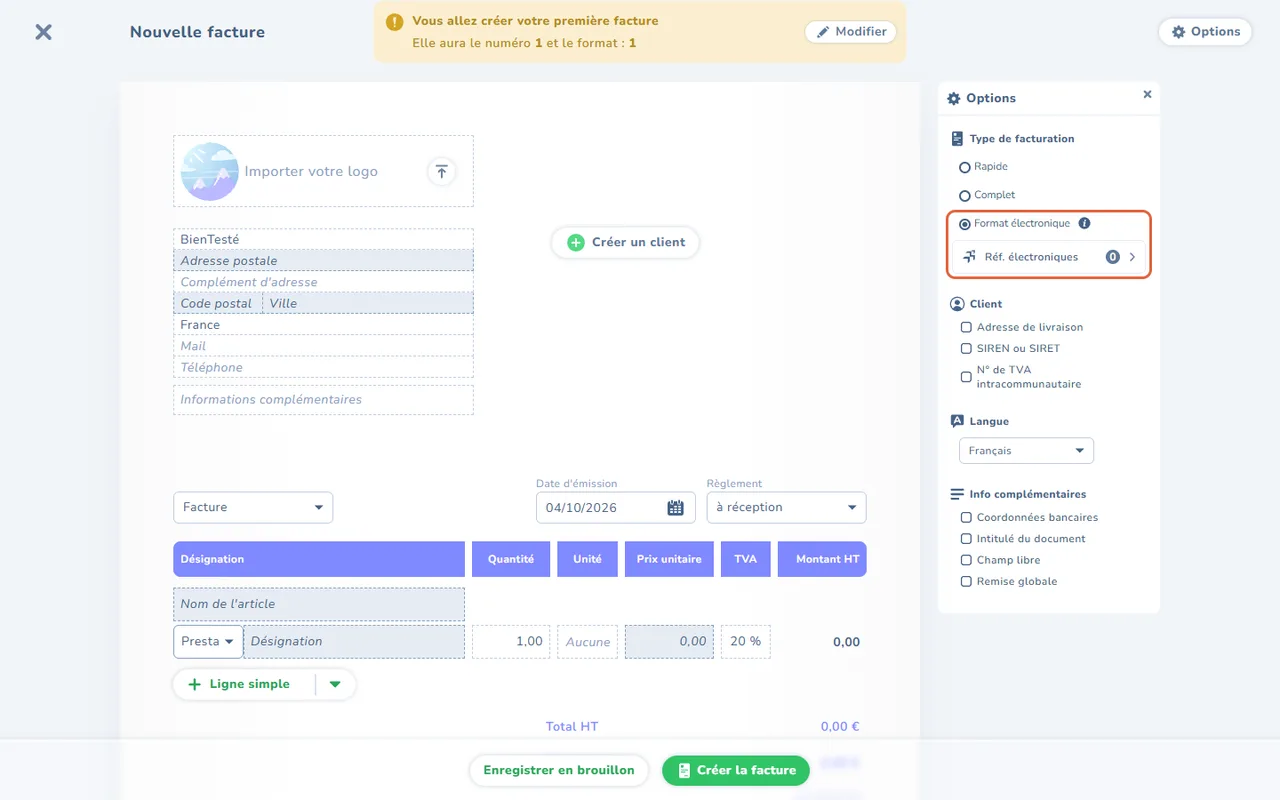1280x800 pixels.
Task: Select the Rapide billing type
Action: click(x=965, y=167)
